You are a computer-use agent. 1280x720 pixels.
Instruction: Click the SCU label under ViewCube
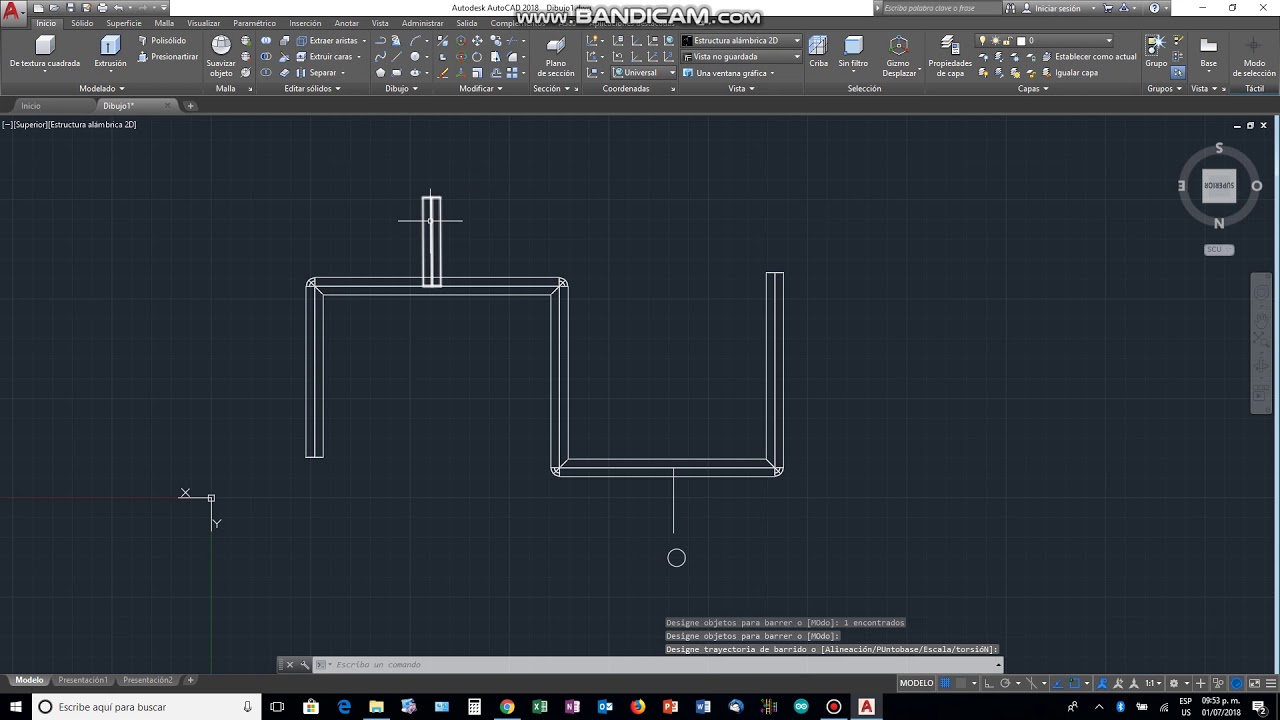click(x=1218, y=249)
